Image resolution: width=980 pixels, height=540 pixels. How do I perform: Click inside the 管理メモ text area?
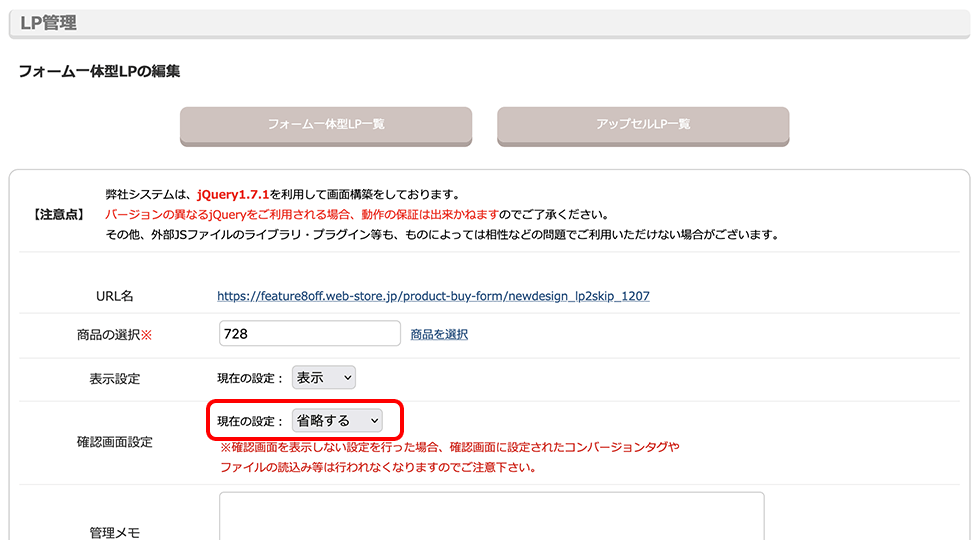tap(491, 516)
